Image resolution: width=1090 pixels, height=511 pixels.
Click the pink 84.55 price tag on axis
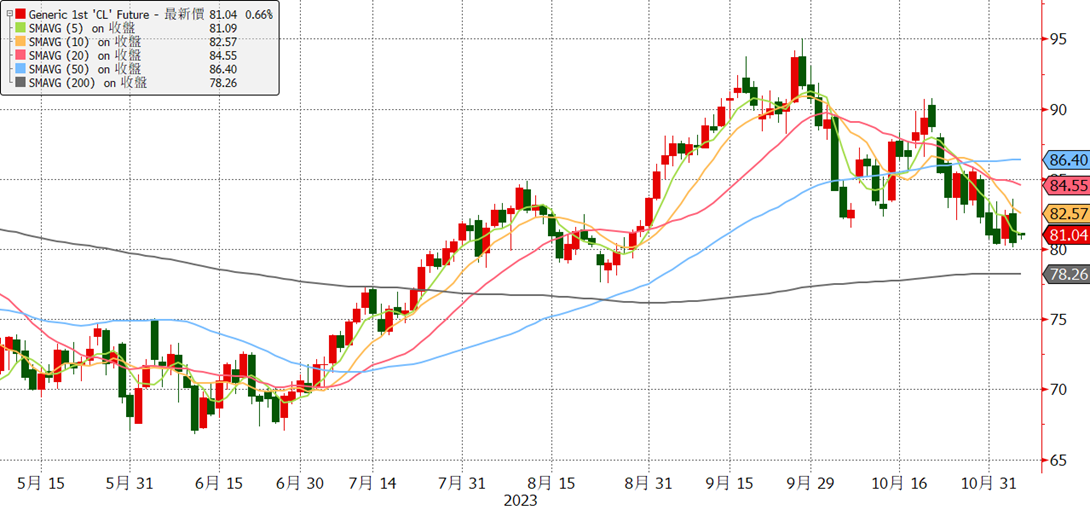(1067, 186)
